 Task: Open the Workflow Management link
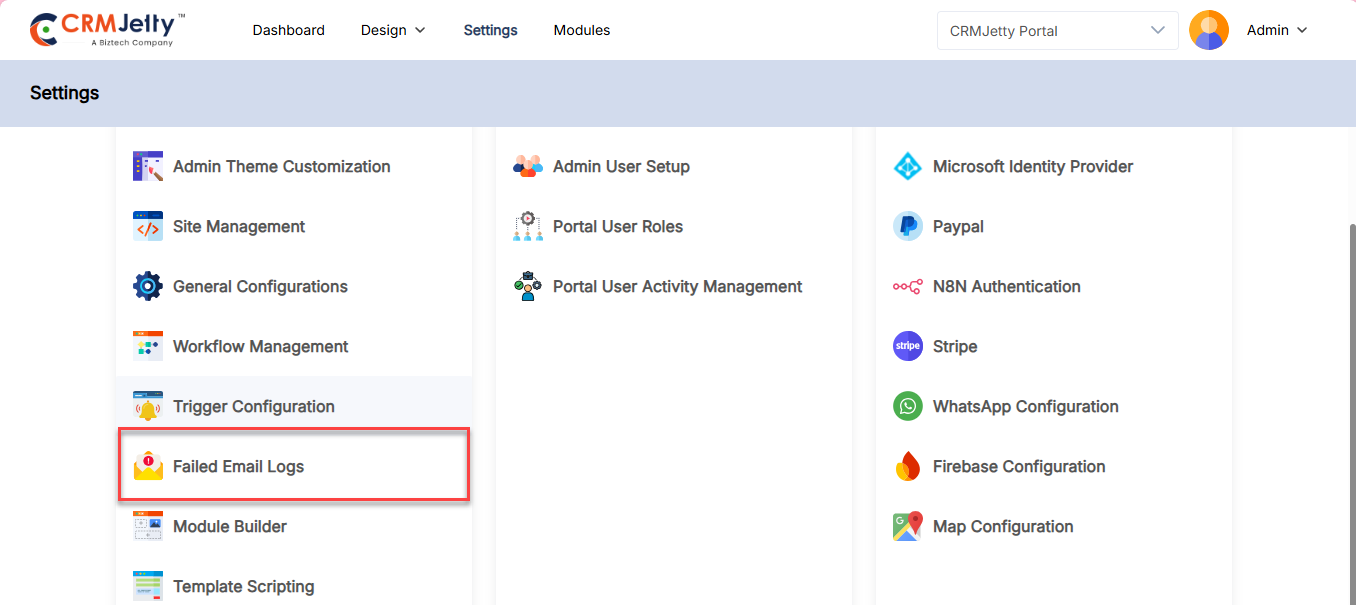coord(260,347)
